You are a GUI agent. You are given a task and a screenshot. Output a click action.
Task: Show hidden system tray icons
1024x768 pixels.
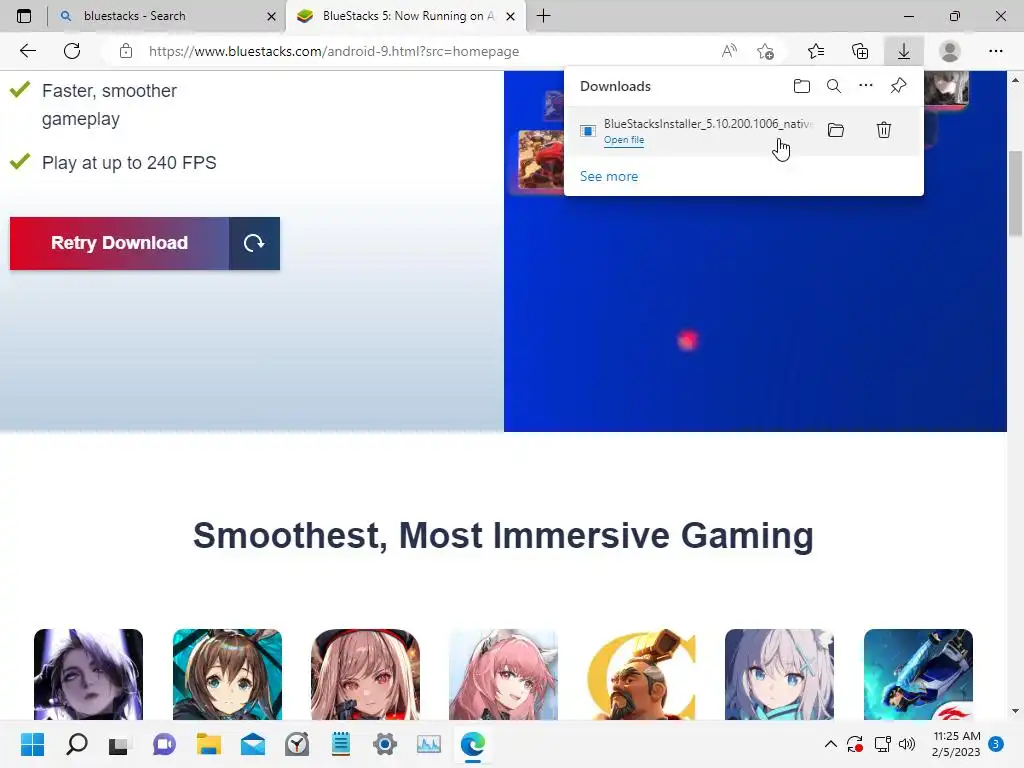pyautogui.click(x=831, y=744)
